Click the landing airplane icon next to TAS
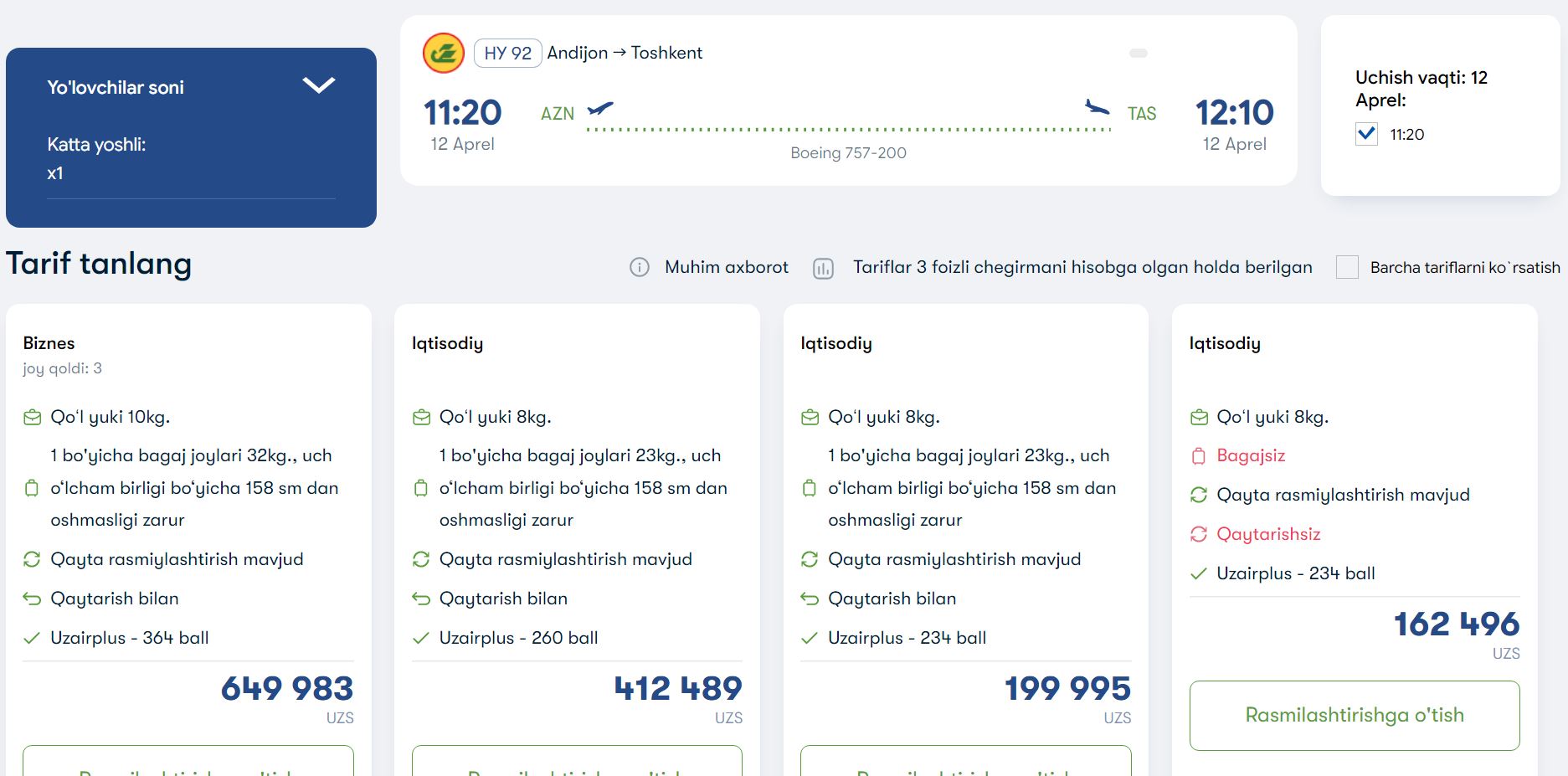This screenshot has width=1568, height=776. click(x=1097, y=107)
